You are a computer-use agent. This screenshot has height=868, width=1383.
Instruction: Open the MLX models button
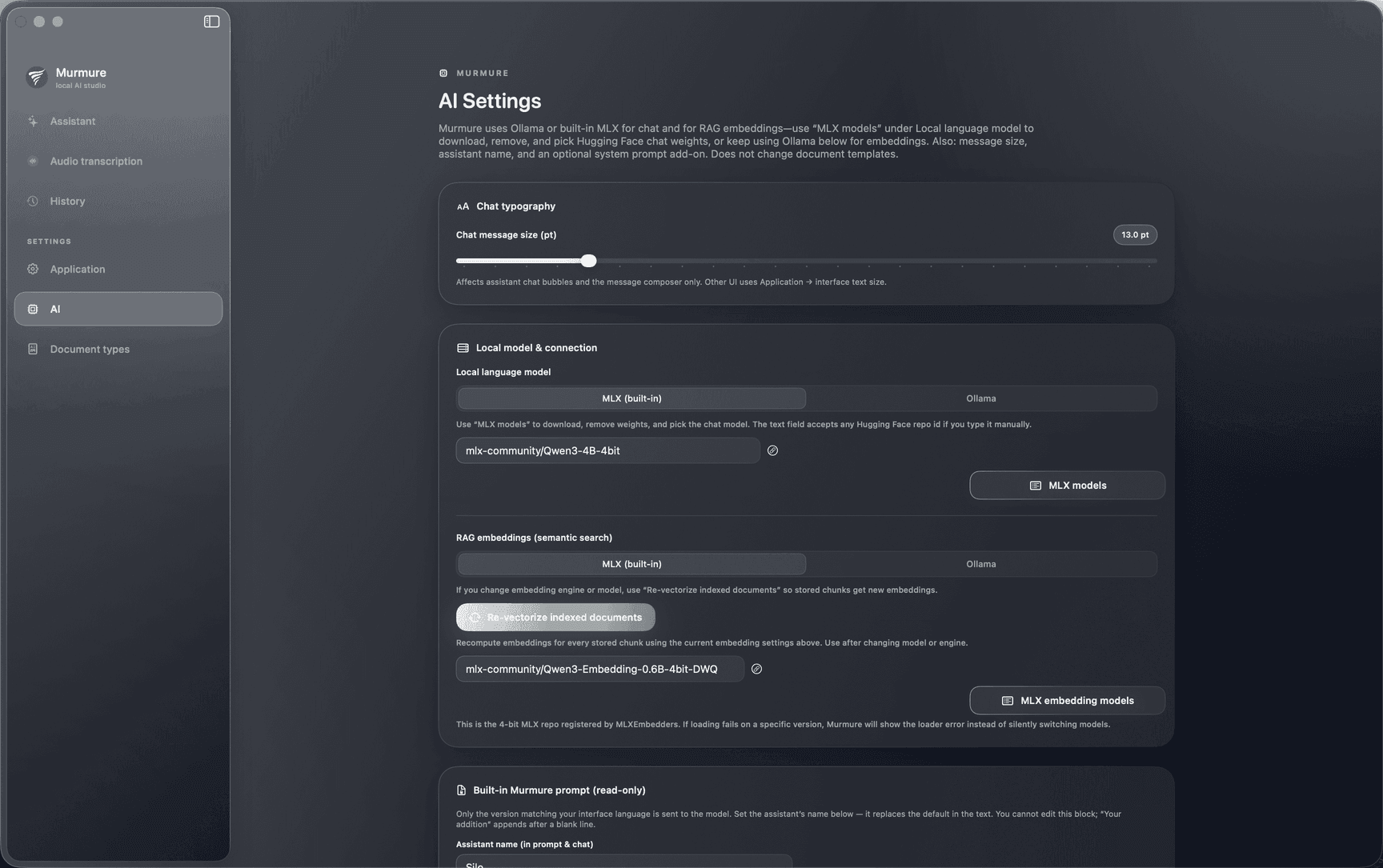pos(1067,486)
